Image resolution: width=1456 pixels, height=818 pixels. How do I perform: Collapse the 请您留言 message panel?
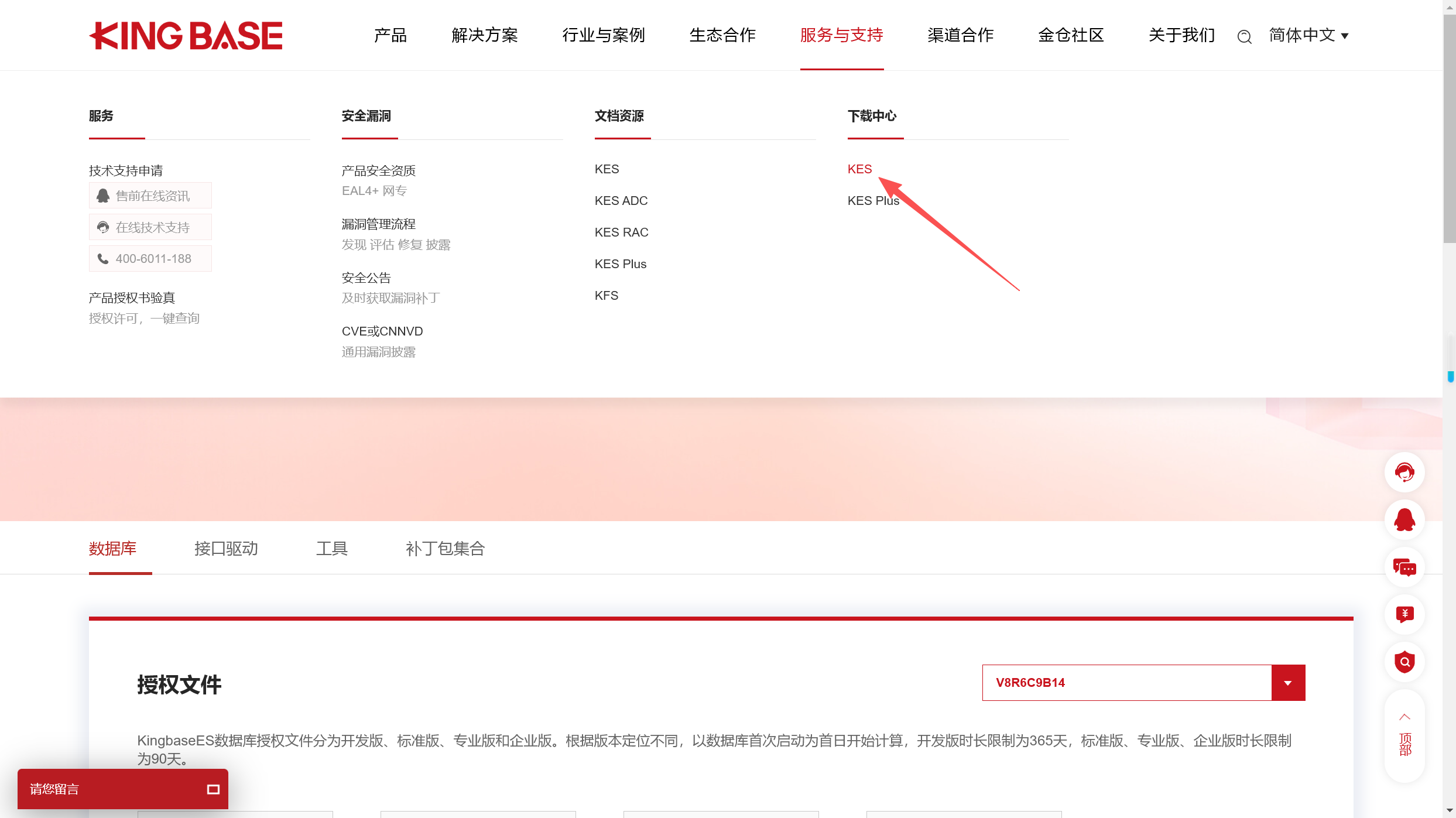(x=213, y=789)
